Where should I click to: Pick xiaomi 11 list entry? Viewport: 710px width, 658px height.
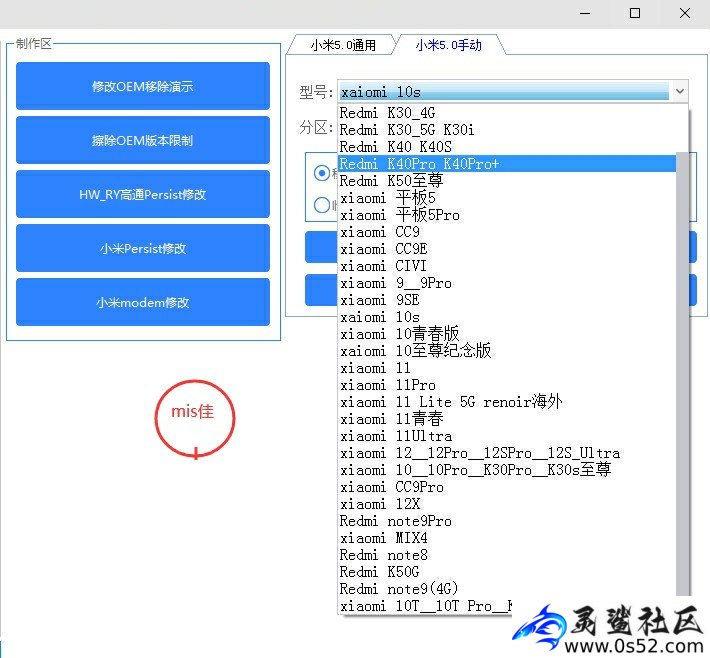point(507,368)
